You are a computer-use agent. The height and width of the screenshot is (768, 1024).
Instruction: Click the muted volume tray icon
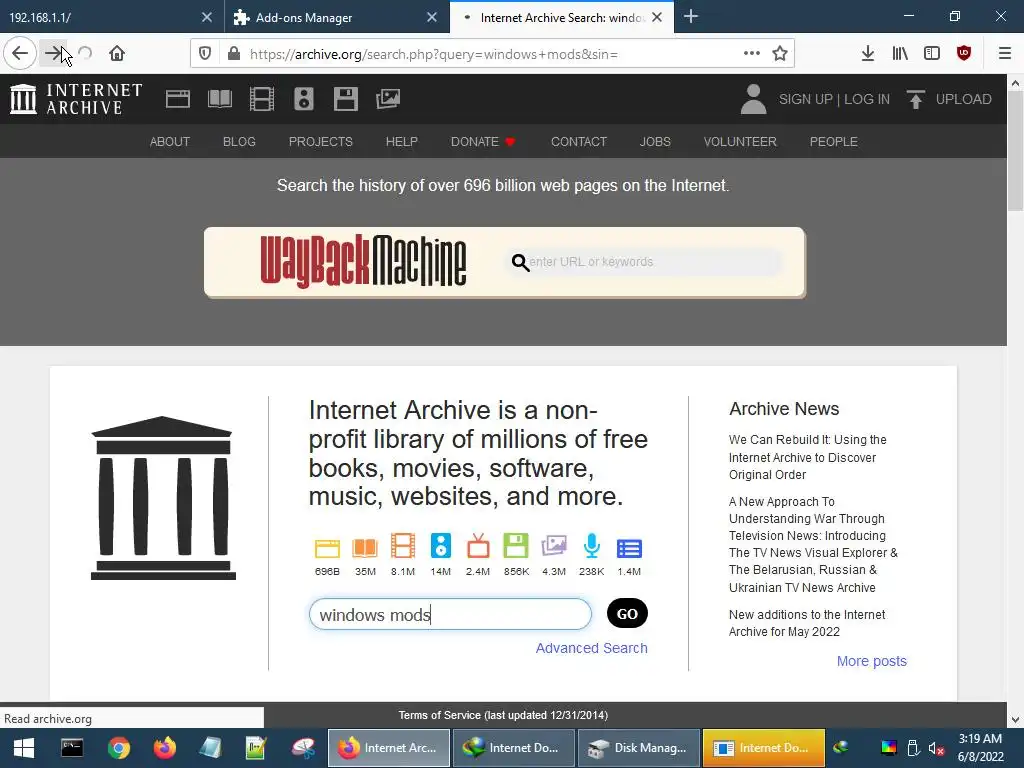[936, 748]
